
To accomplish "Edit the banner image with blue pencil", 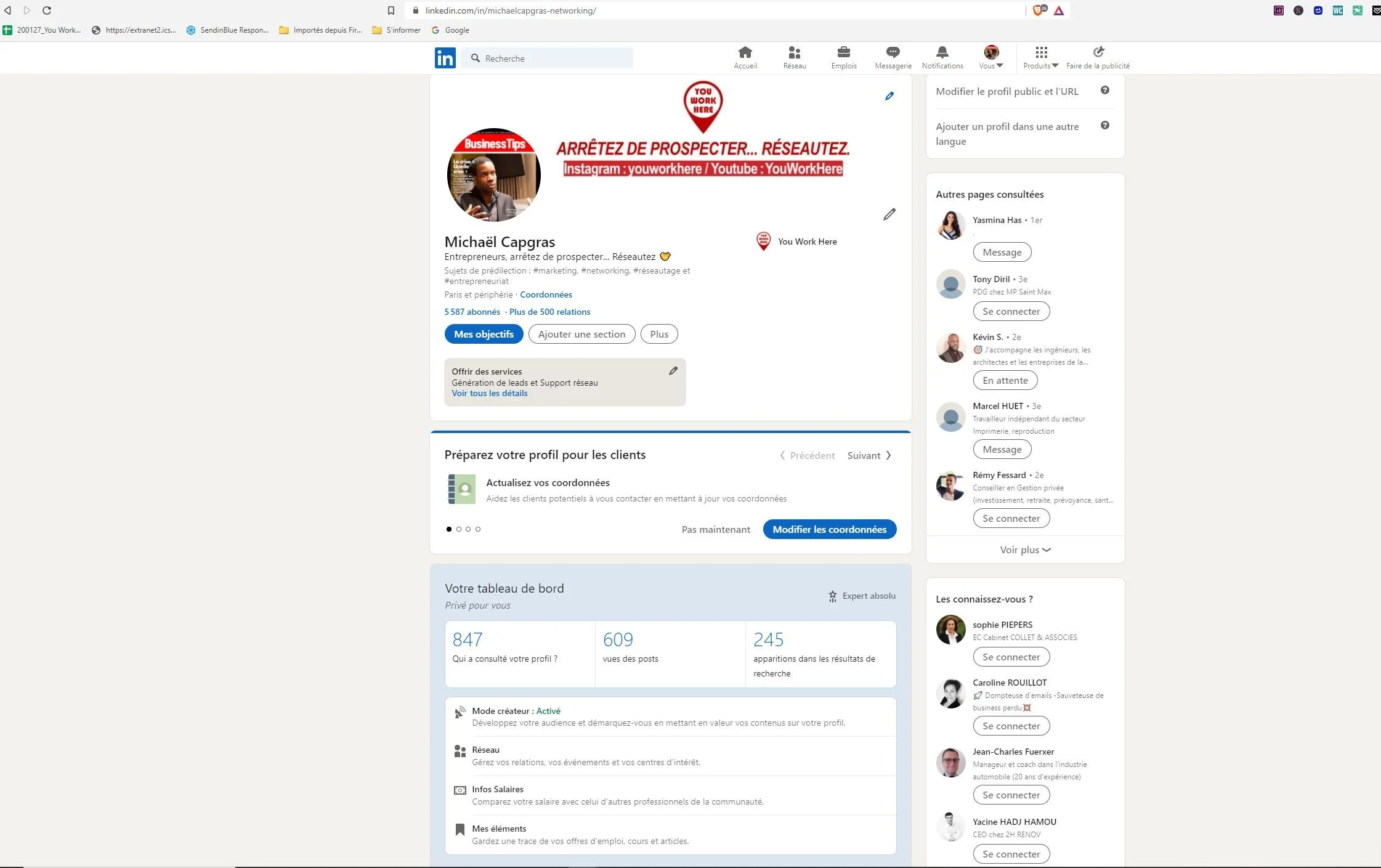I will coord(889,96).
